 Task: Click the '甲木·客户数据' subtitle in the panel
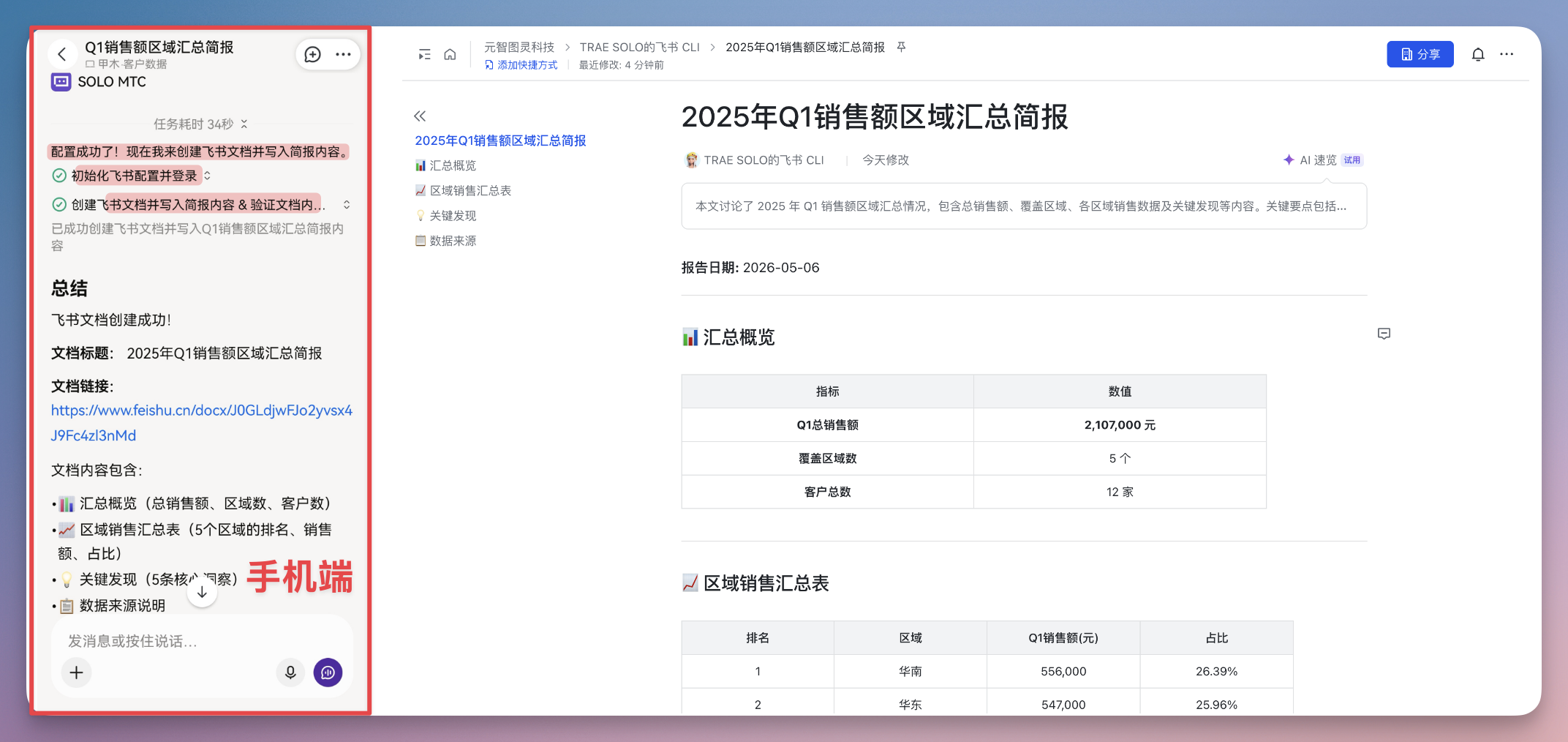[127, 64]
